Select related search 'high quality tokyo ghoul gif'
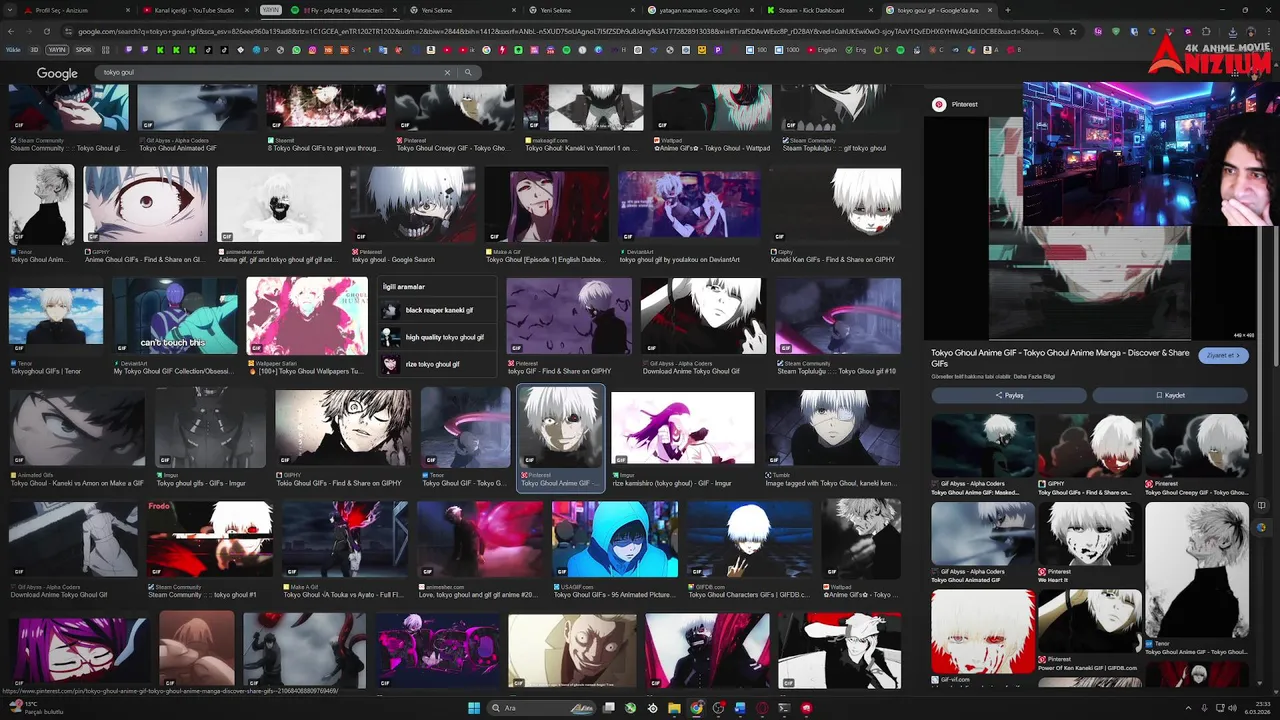 click(437, 337)
